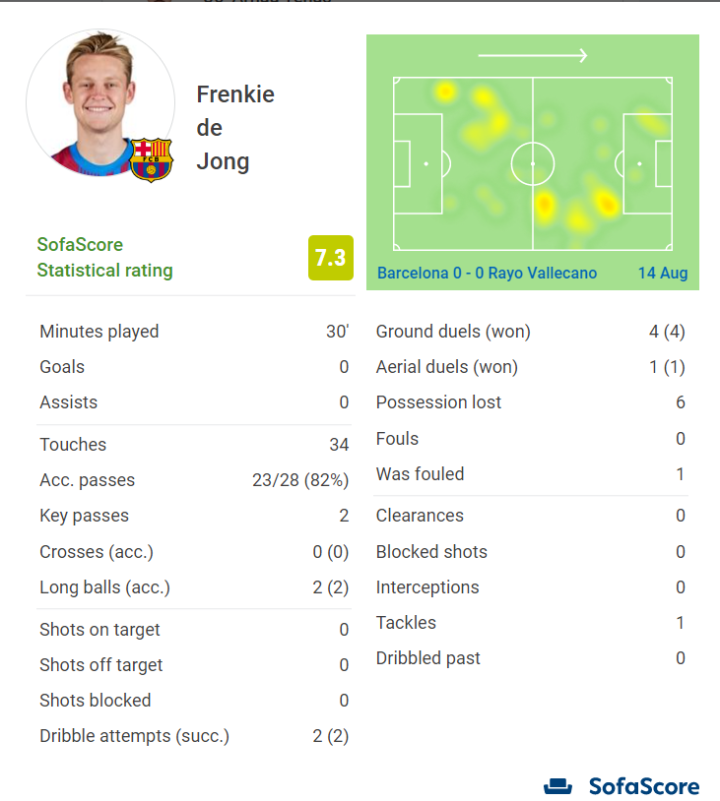720x801 pixels.
Task: Click the Touches stat value 34
Action: point(339,445)
